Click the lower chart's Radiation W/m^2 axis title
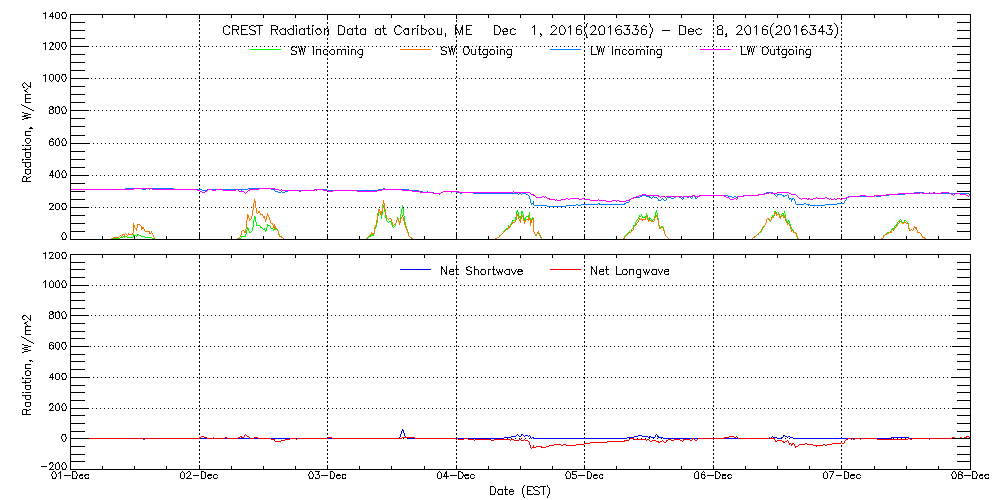The width and height of the screenshot is (1000, 500). pos(29,361)
